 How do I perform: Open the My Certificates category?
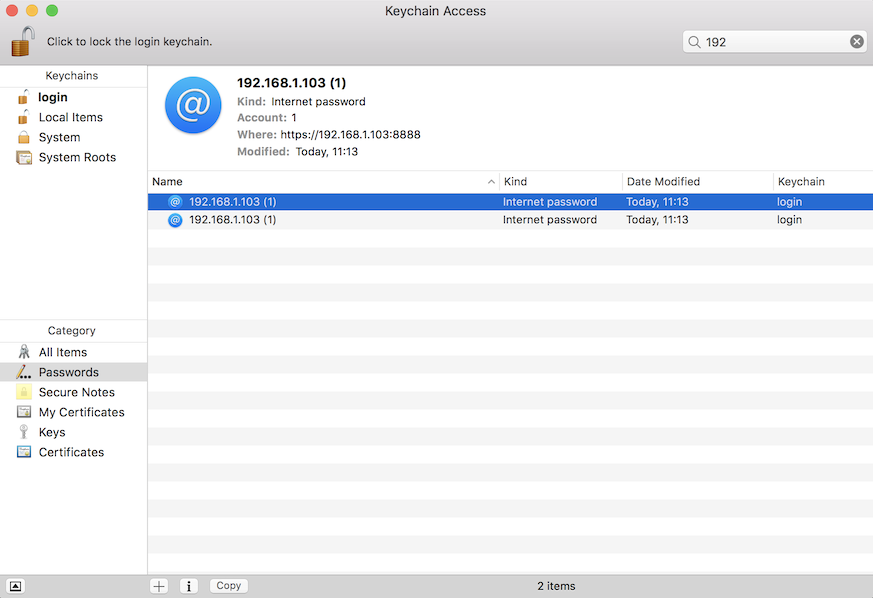pos(73,413)
